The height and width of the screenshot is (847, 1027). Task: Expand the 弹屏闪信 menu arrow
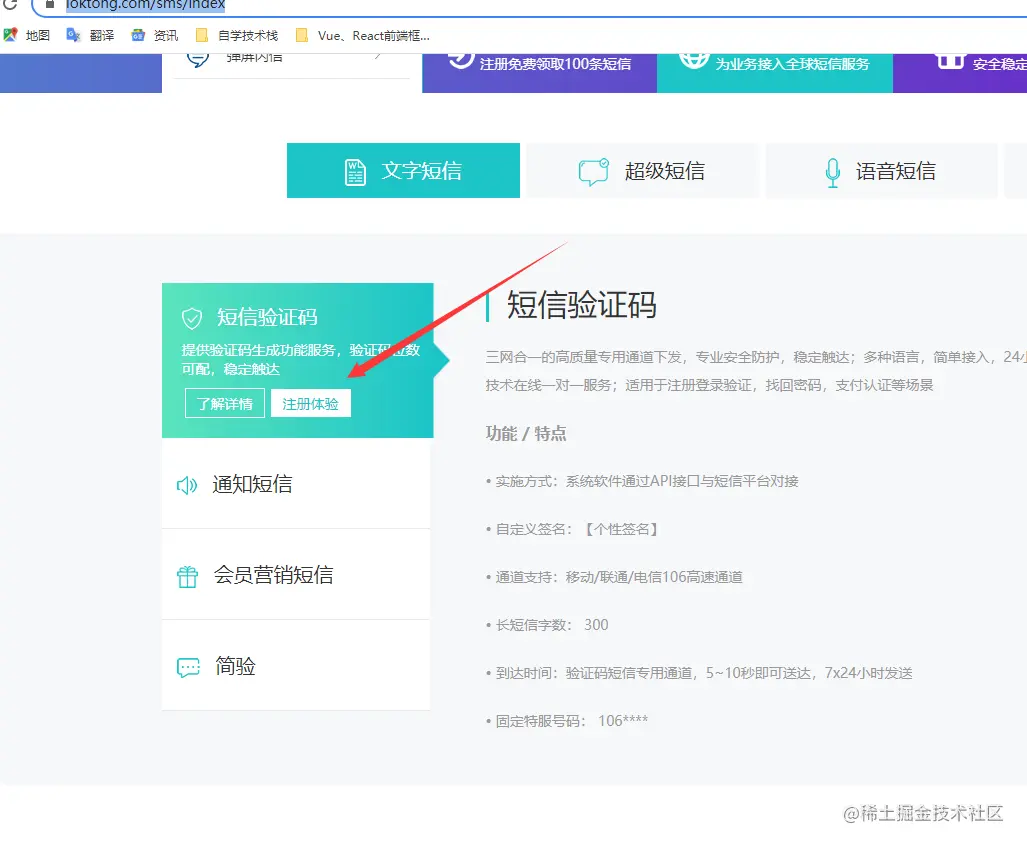pyautogui.click(x=377, y=57)
